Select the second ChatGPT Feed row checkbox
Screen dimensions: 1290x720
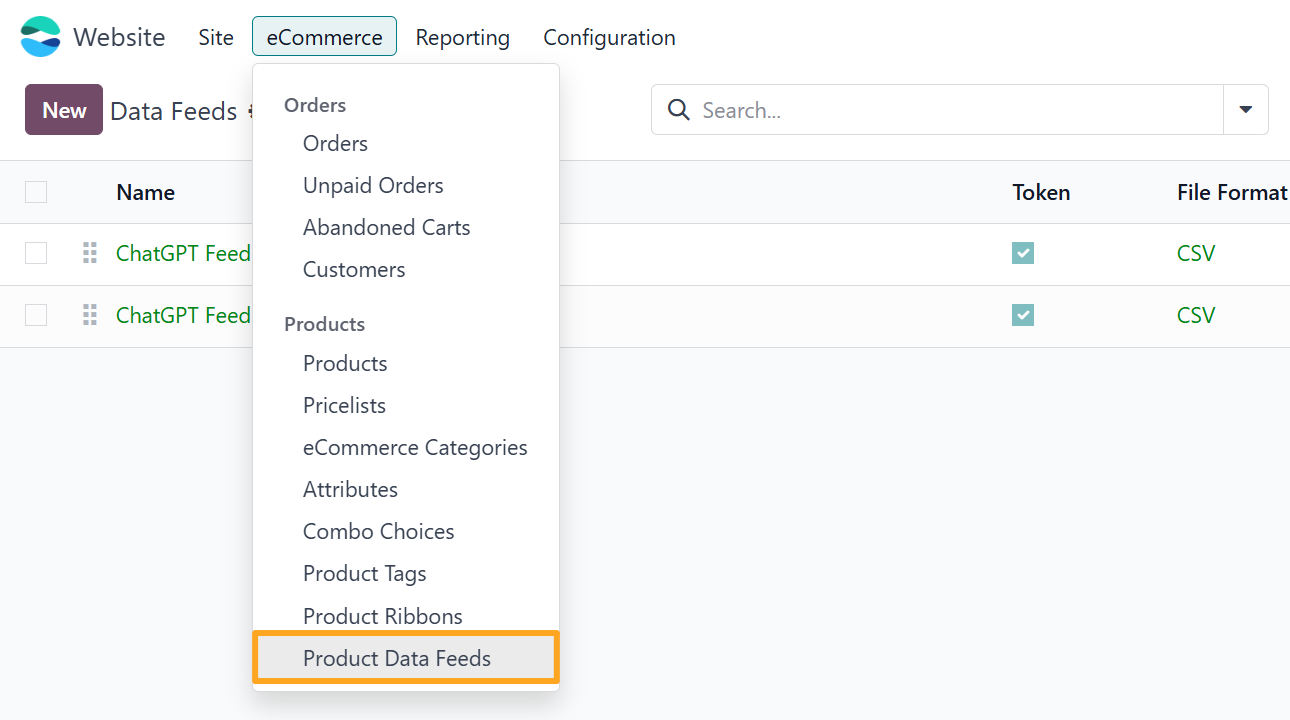(x=36, y=315)
